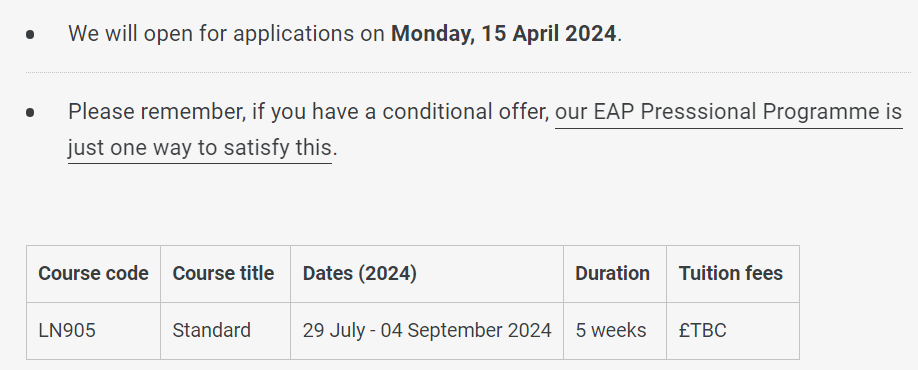Viewport: 918px width, 370px height.
Task: Click the 29 July - 04 September 2024 cell
Action: click(427, 331)
